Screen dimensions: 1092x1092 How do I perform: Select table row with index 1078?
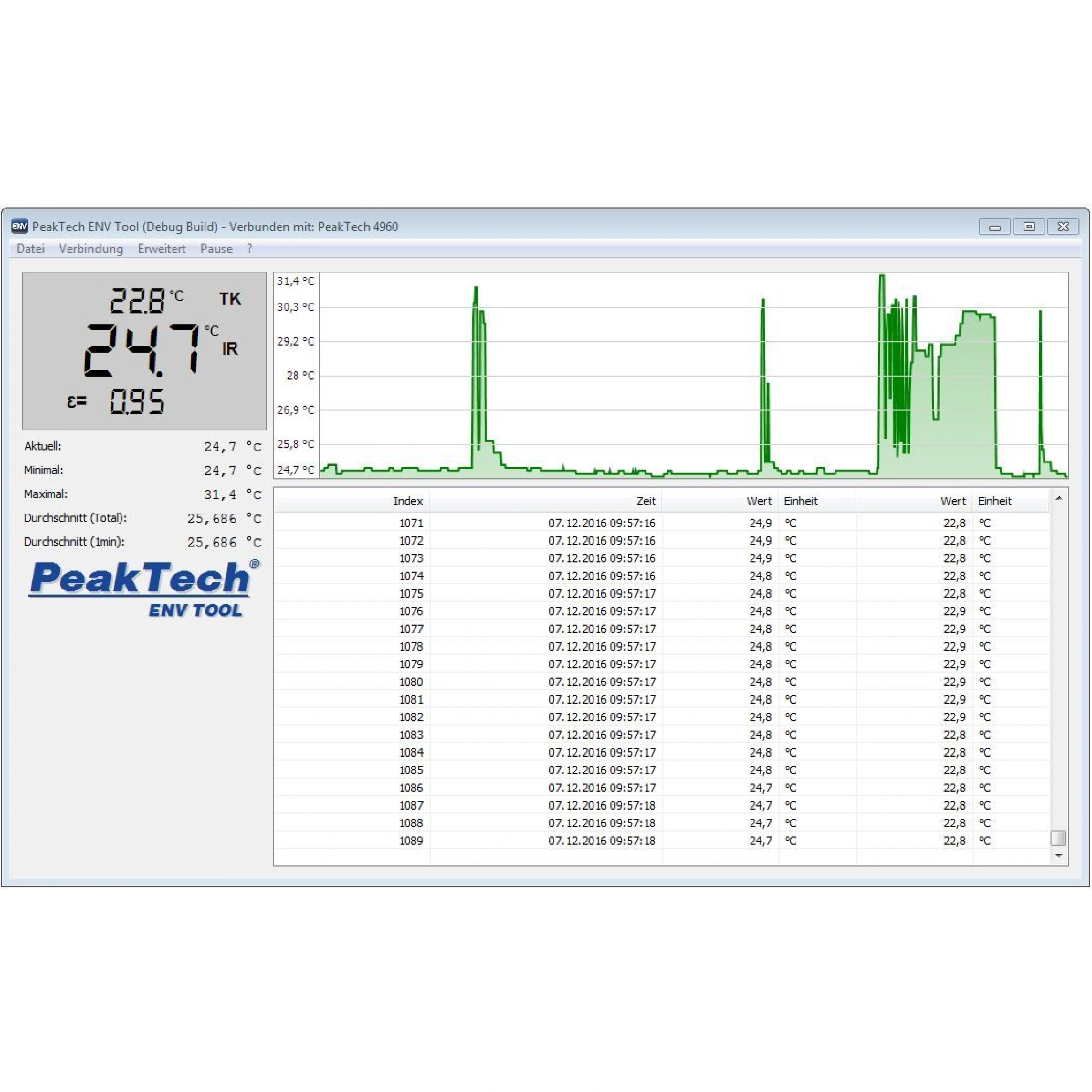[662, 646]
